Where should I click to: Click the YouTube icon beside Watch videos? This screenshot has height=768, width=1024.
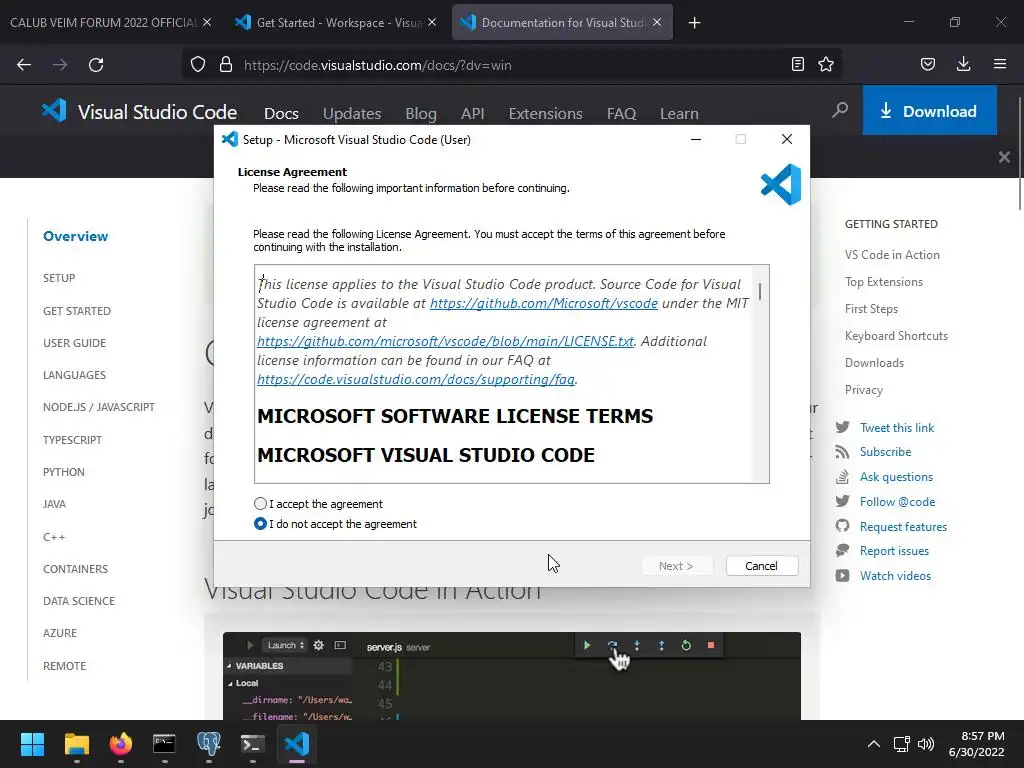pyautogui.click(x=842, y=575)
